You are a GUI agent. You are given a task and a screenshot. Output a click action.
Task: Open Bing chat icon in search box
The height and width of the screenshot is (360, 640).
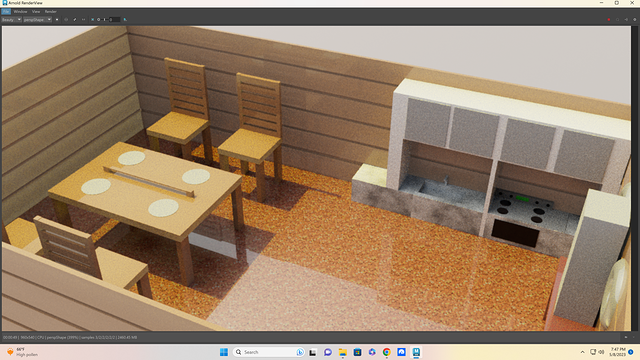click(x=300, y=352)
